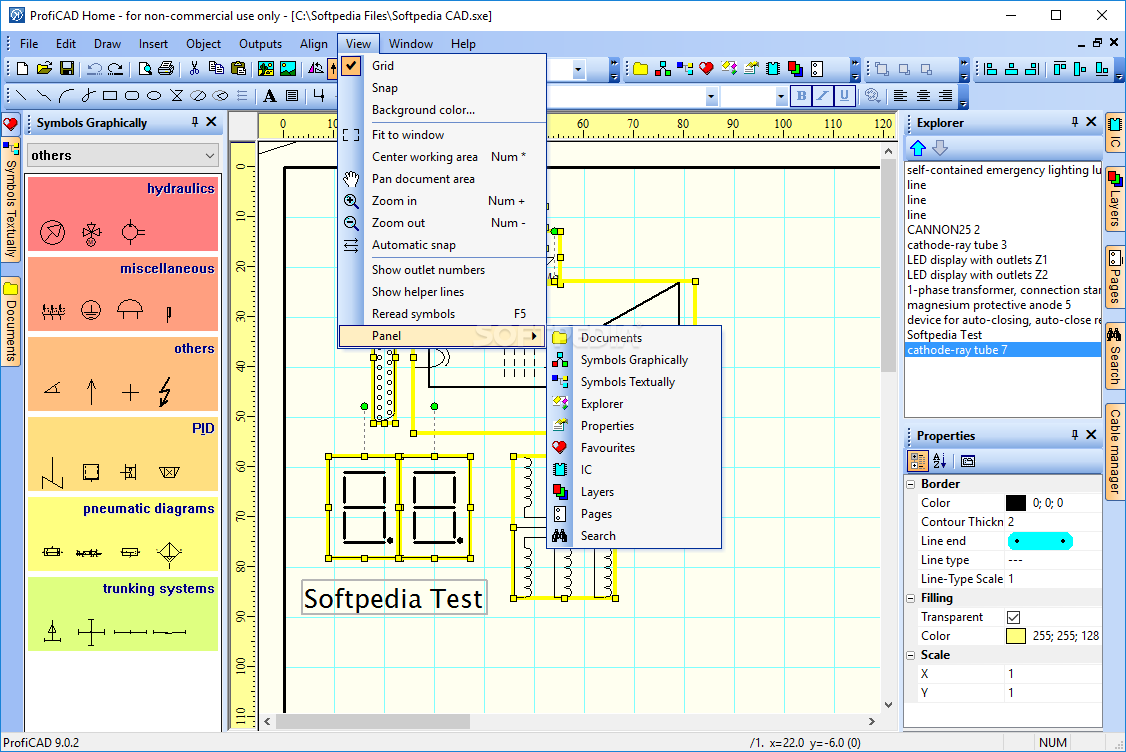Select the Line drawing tool
Screen dimensions: 1126x752
21,96
